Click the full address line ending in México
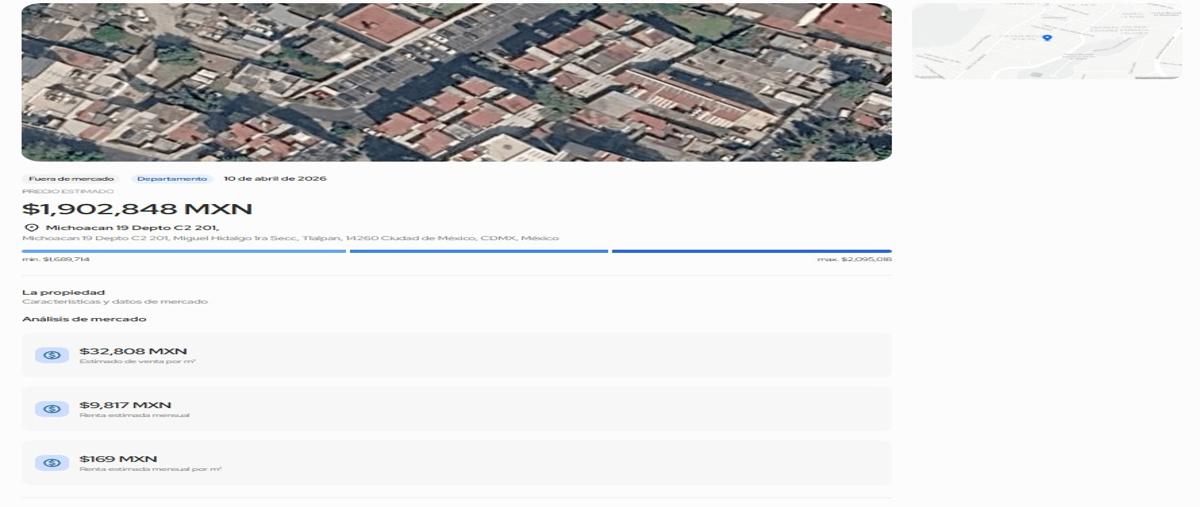 coord(290,239)
